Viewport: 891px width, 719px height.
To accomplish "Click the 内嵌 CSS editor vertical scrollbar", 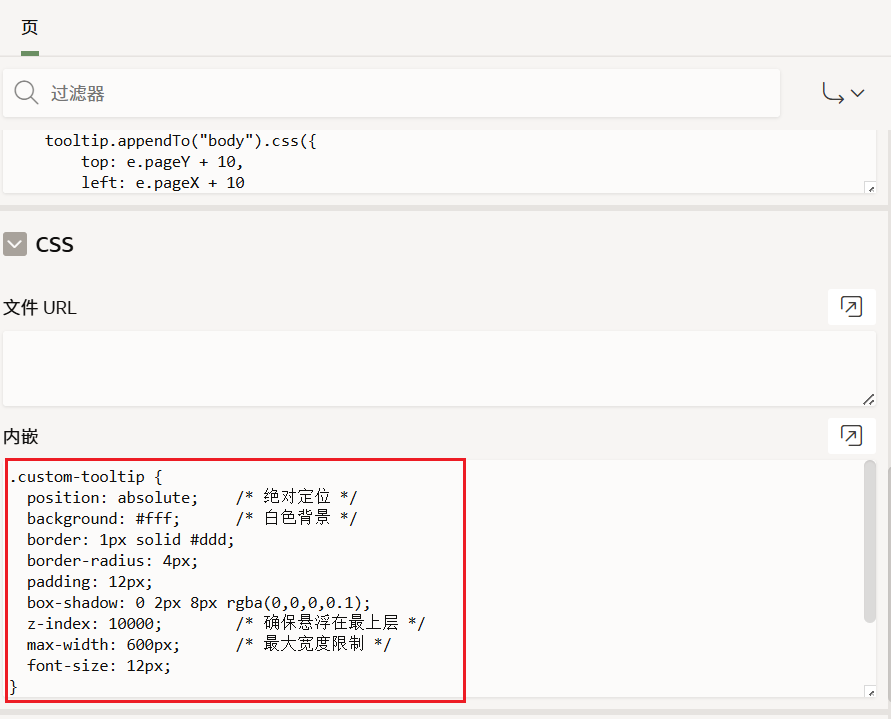I will [x=870, y=540].
